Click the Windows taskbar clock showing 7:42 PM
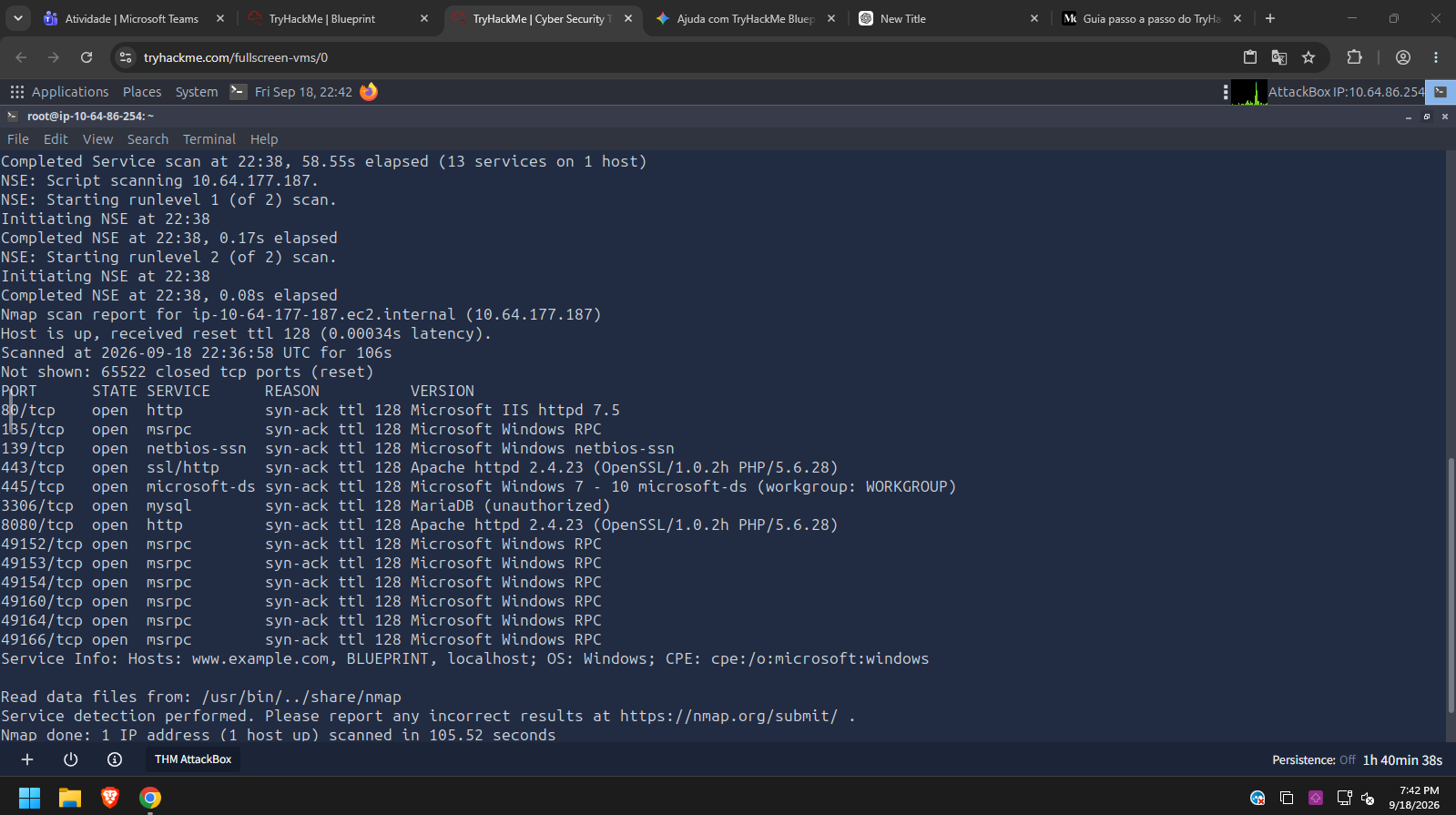 pos(1414,798)
